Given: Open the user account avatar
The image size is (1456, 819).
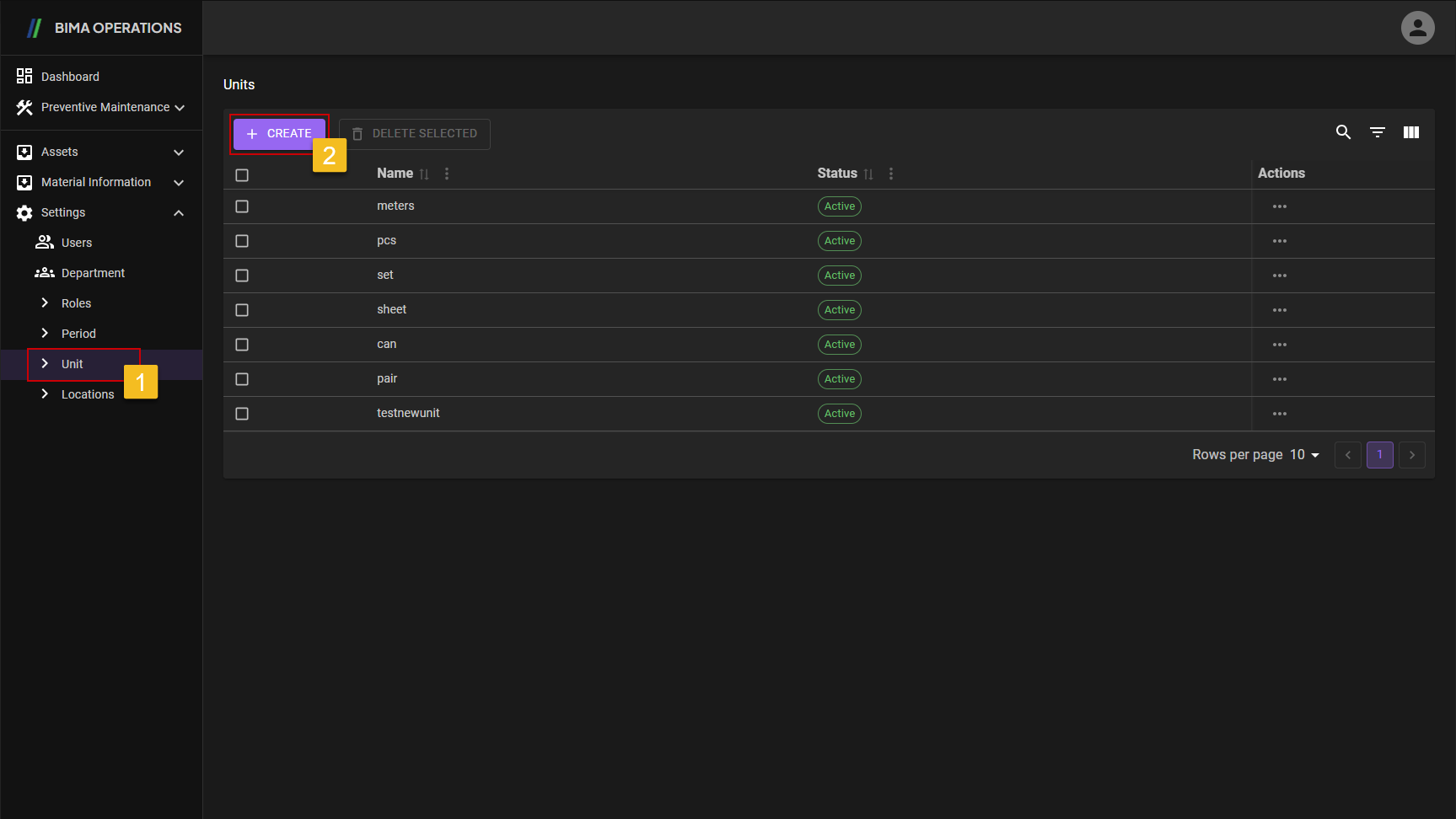Looking at the screenshot, I should [1417, 28].
